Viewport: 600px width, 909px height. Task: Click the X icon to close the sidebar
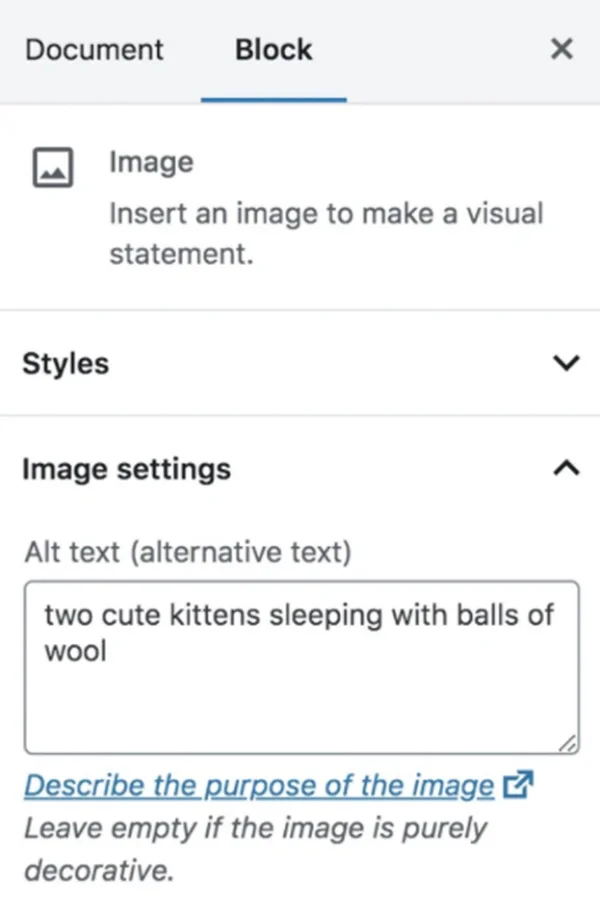point(561,49)
